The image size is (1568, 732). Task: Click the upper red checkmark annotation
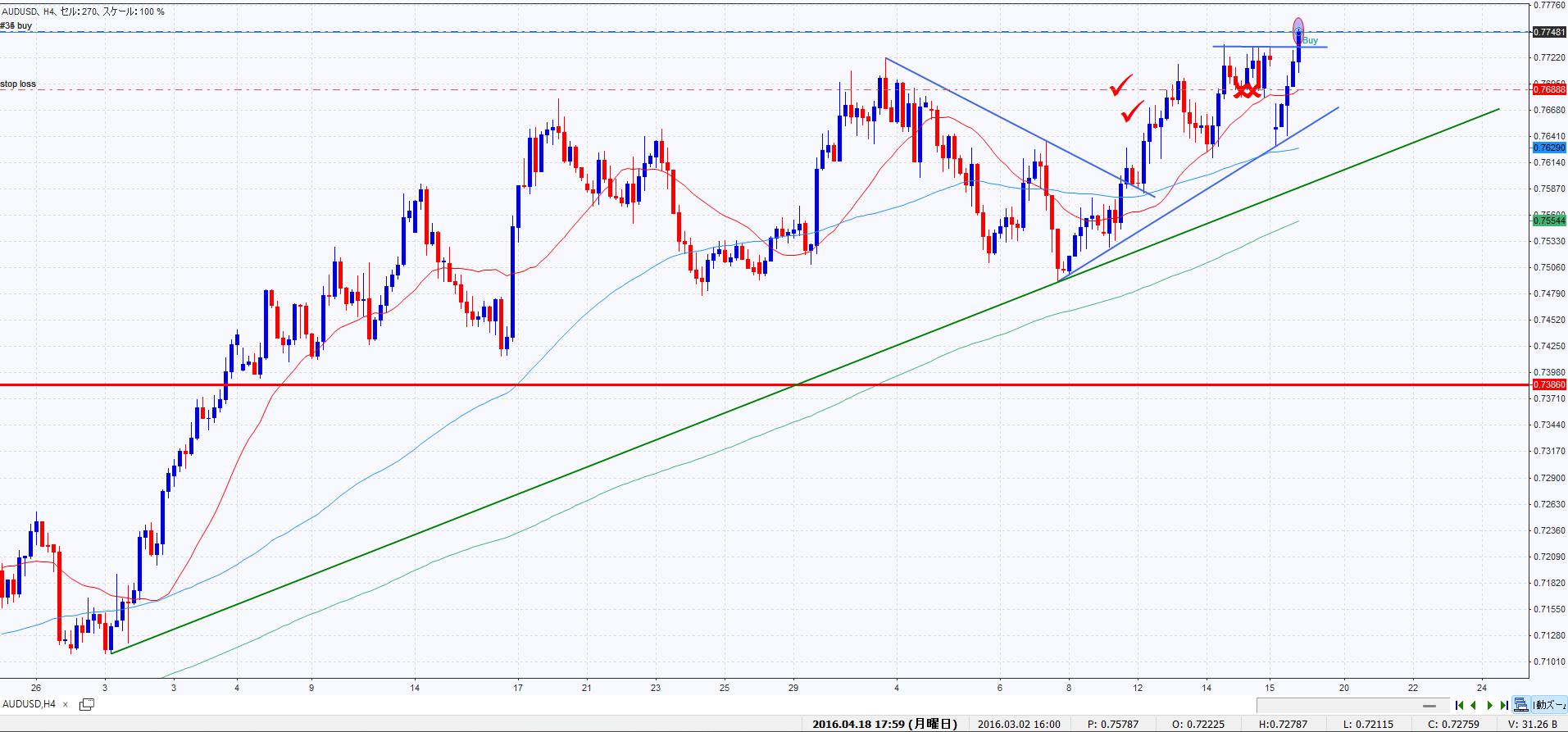tap(1120, 84)
